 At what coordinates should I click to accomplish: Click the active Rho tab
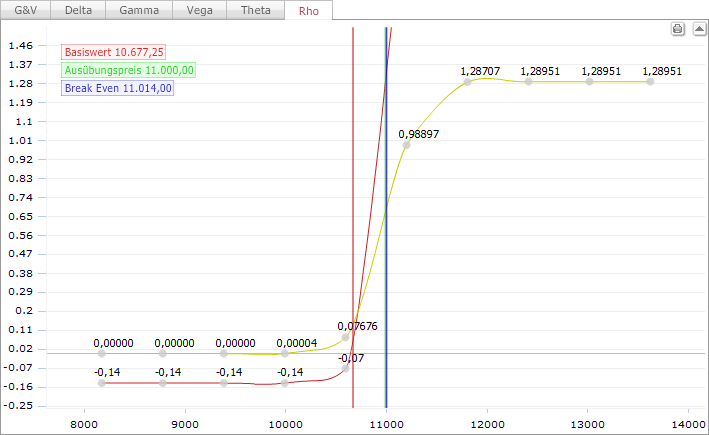pyautogui.click(x=309, y=11)
